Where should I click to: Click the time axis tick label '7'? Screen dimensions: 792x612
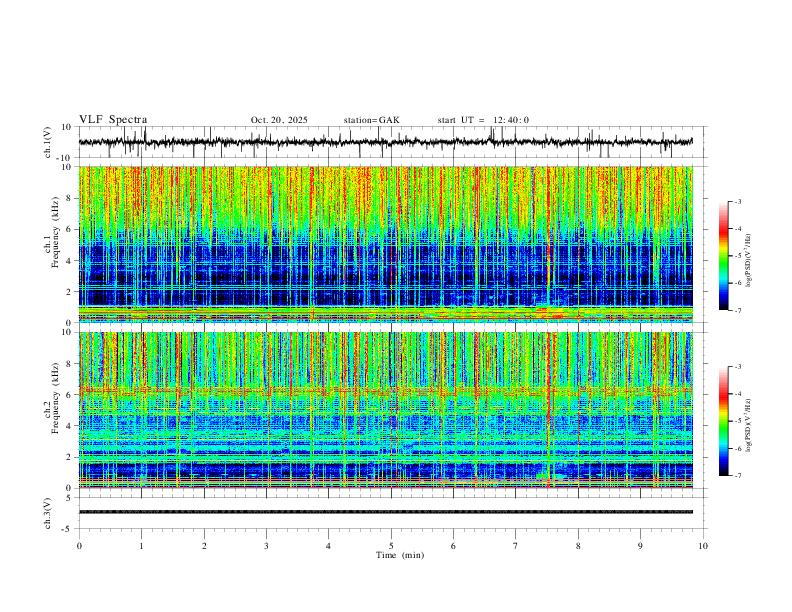tap(516, 546)
